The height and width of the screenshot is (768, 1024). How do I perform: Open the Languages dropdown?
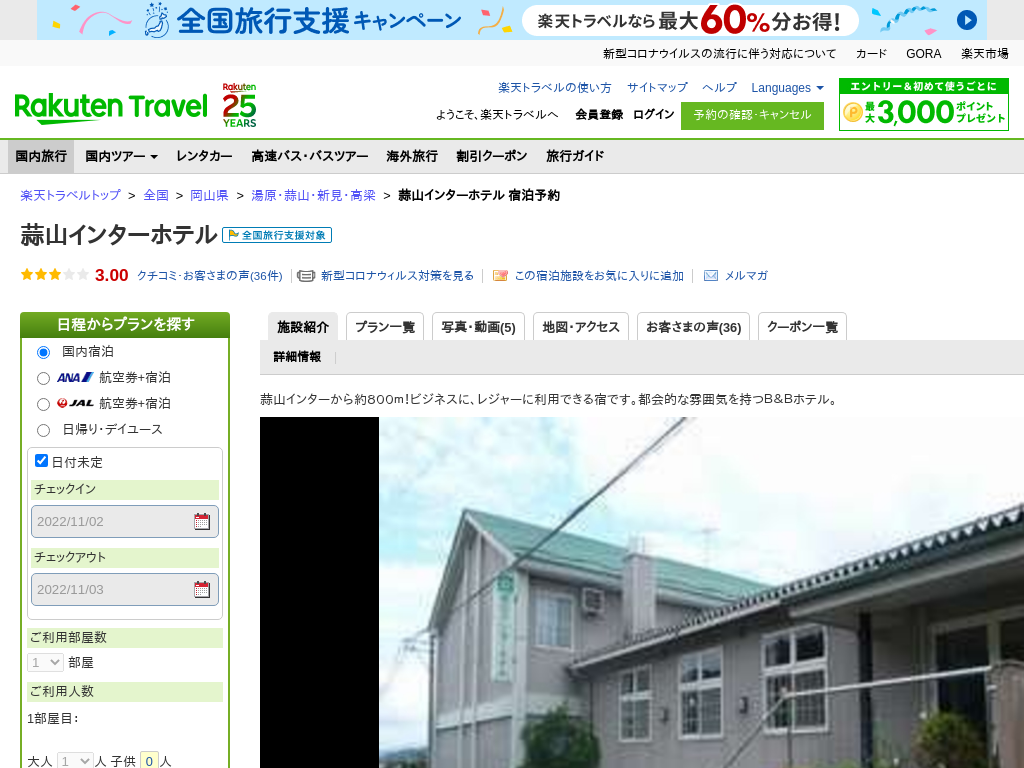[x=787, y=88]
